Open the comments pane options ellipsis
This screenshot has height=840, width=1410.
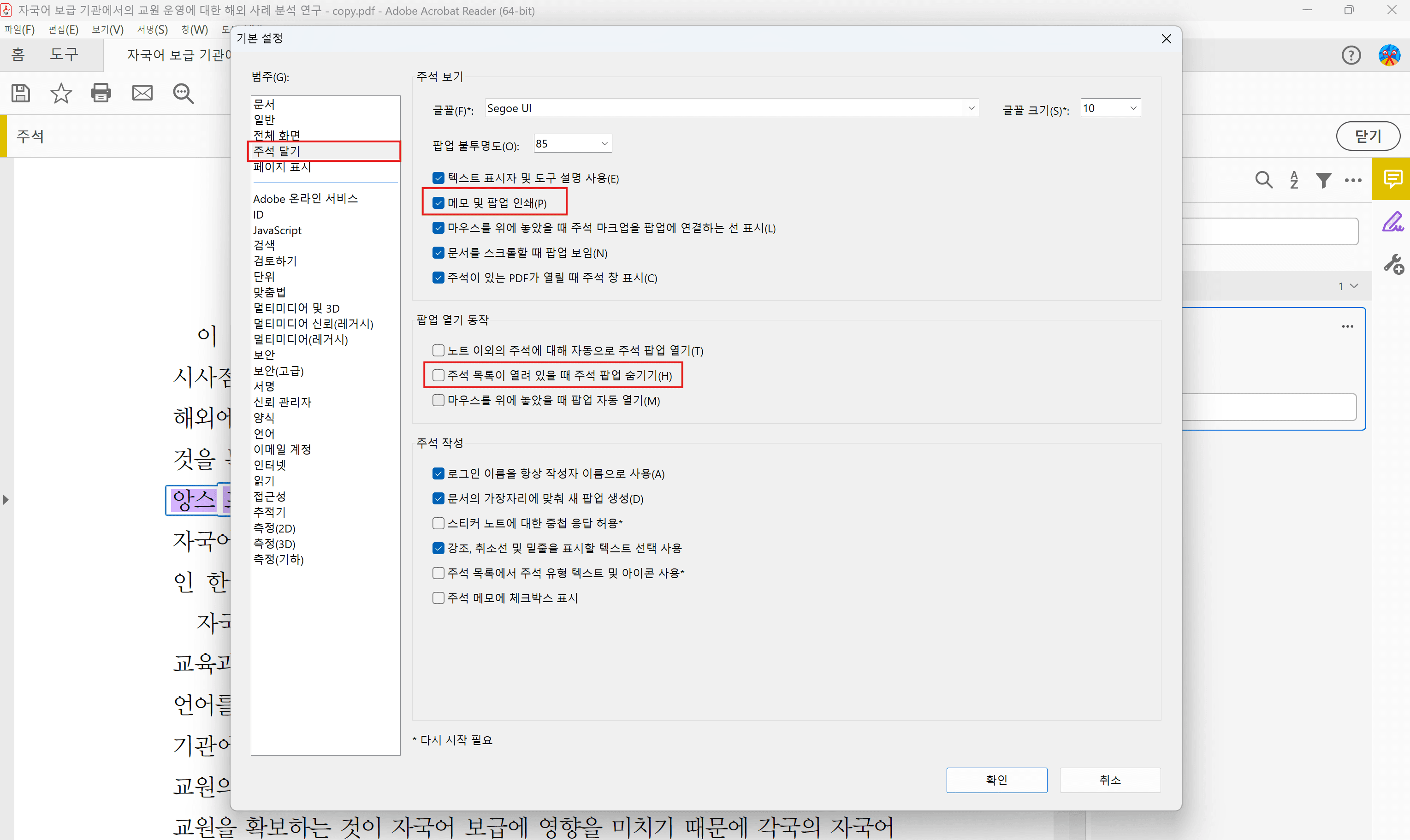1353,181
